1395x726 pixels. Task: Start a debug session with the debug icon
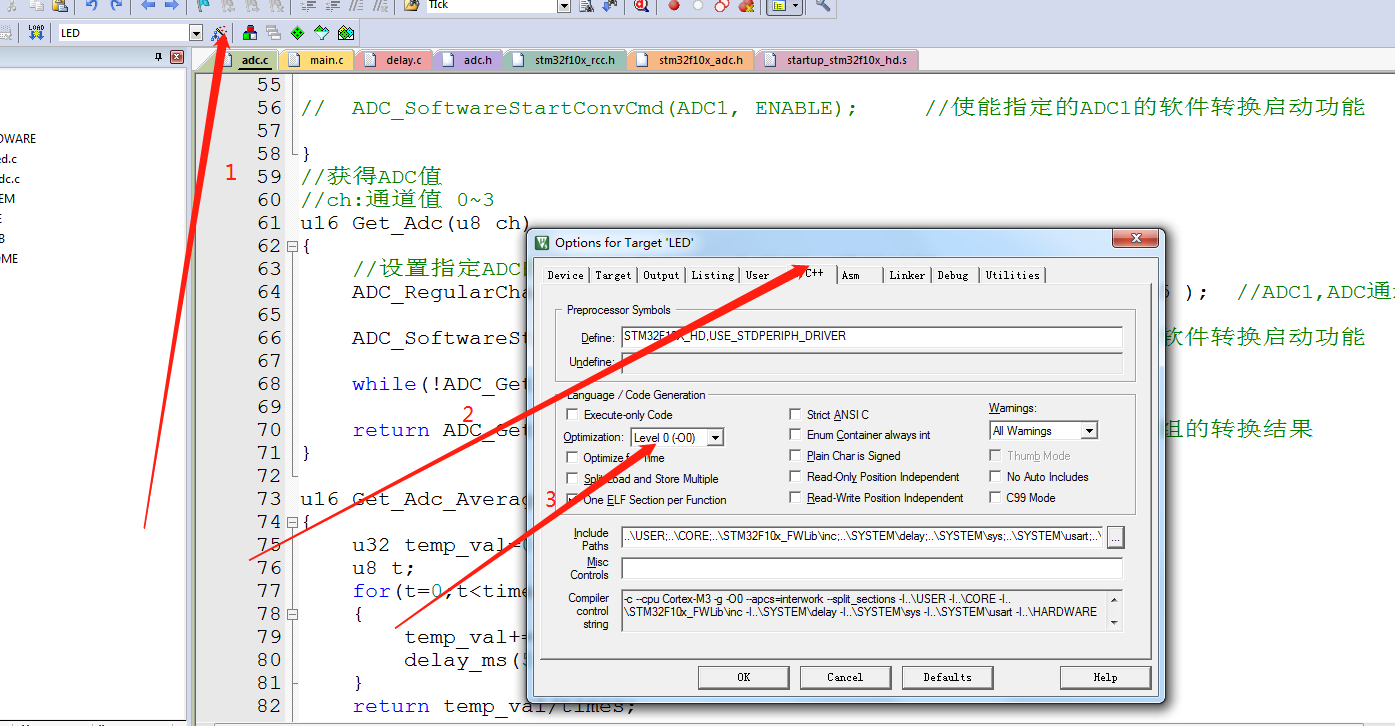(640, 8)
